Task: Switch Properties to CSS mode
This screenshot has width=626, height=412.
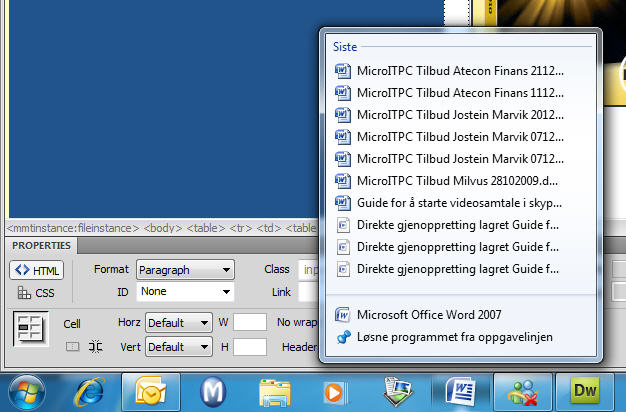Action: (x=36, y=293)
